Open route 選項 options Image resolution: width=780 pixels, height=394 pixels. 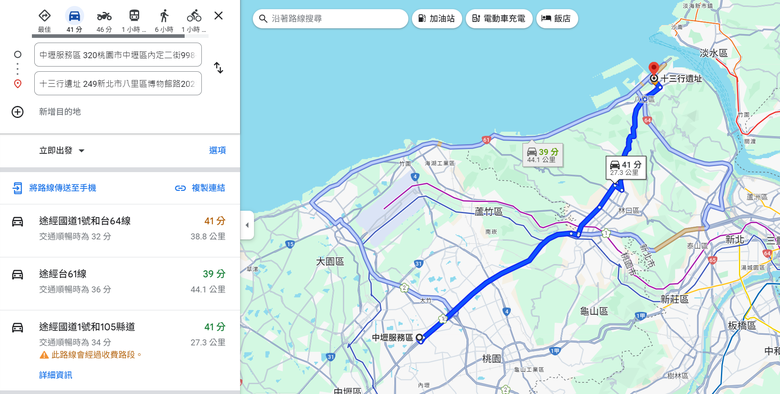click(217, 150)
